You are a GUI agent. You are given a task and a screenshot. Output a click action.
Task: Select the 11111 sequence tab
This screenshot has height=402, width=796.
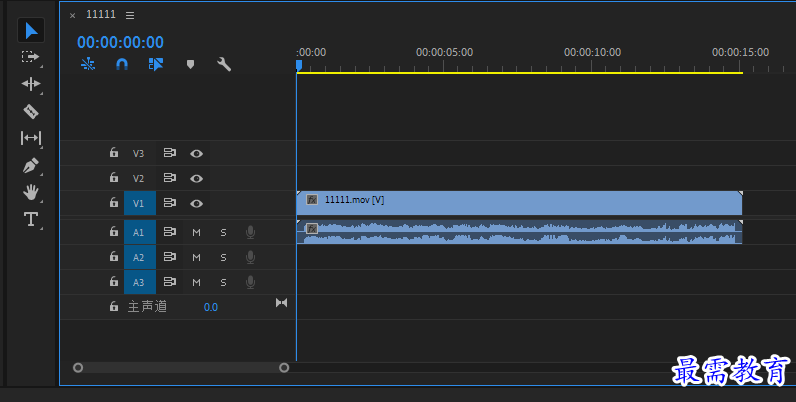101,15
